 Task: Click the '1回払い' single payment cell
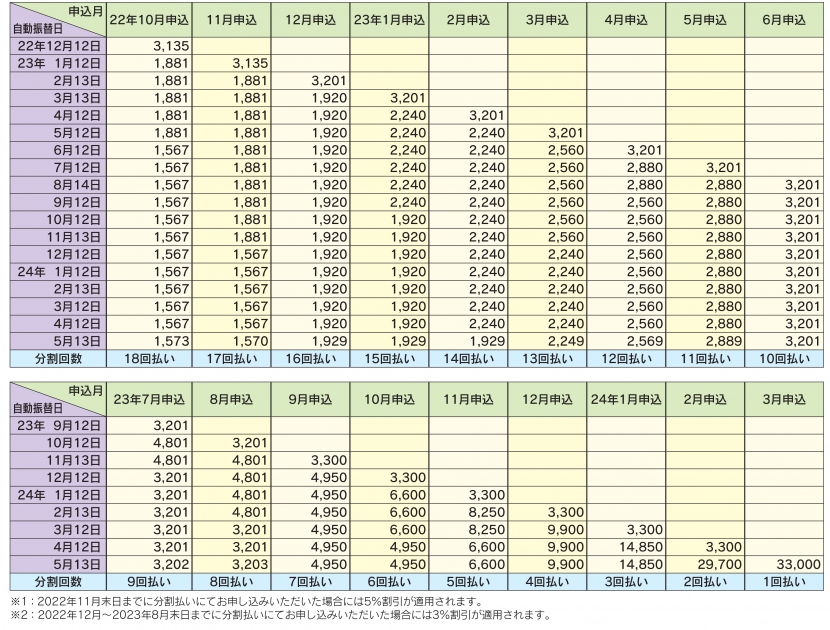[784, 582]
